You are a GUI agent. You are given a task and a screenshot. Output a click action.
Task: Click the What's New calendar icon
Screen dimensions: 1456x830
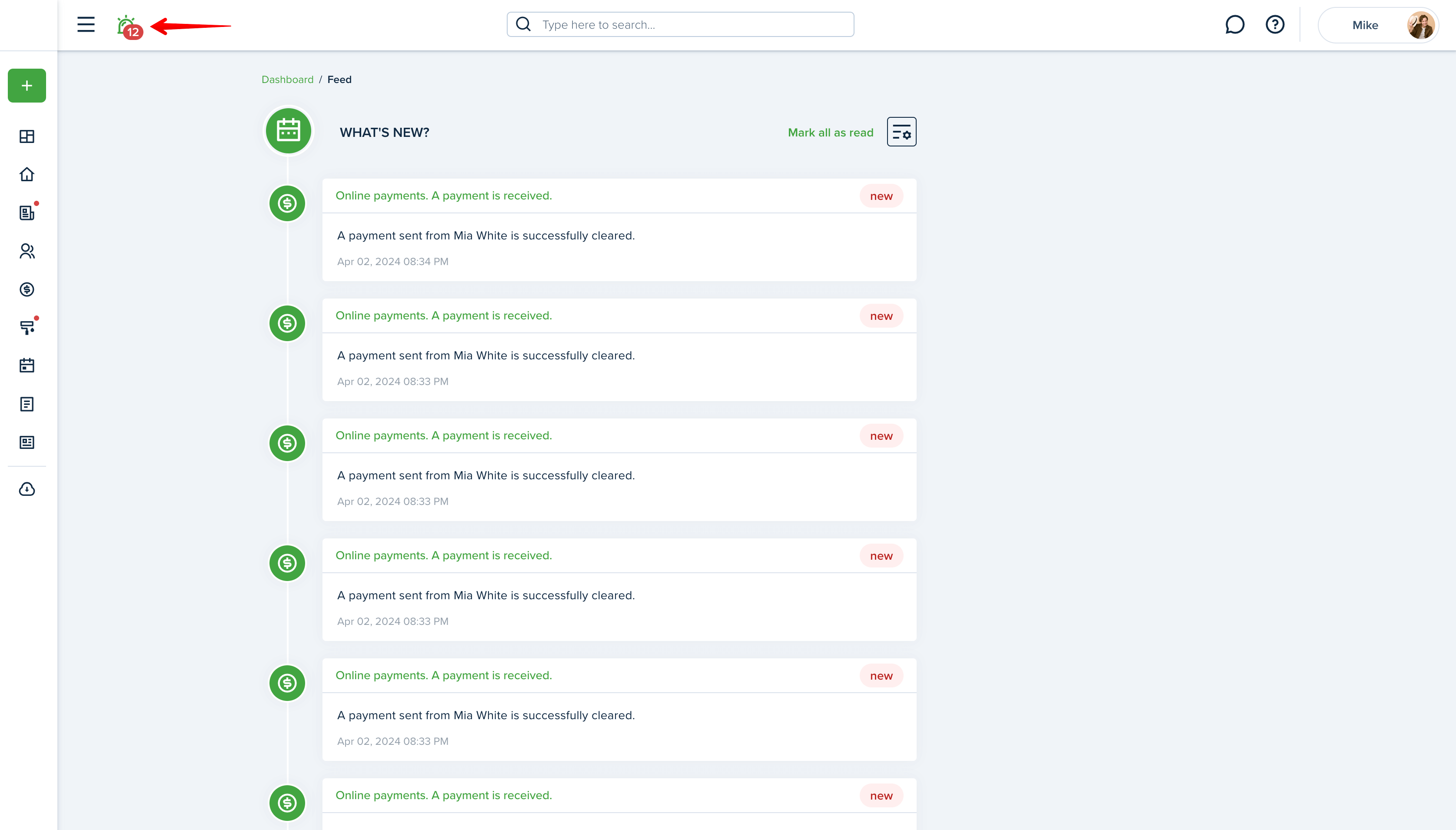tap(289, 131)
